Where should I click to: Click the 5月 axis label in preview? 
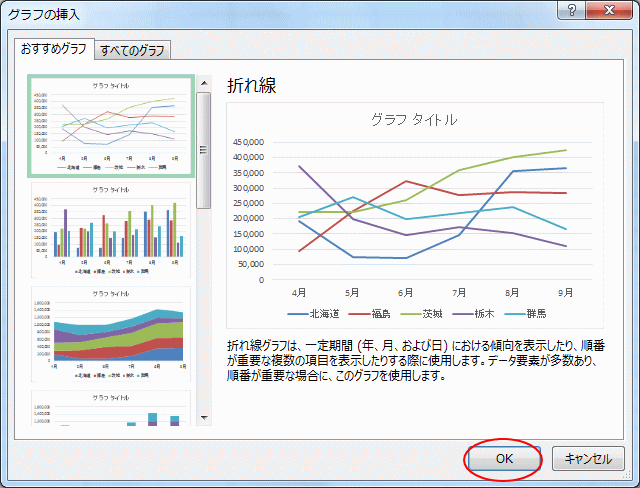[352, 293]
